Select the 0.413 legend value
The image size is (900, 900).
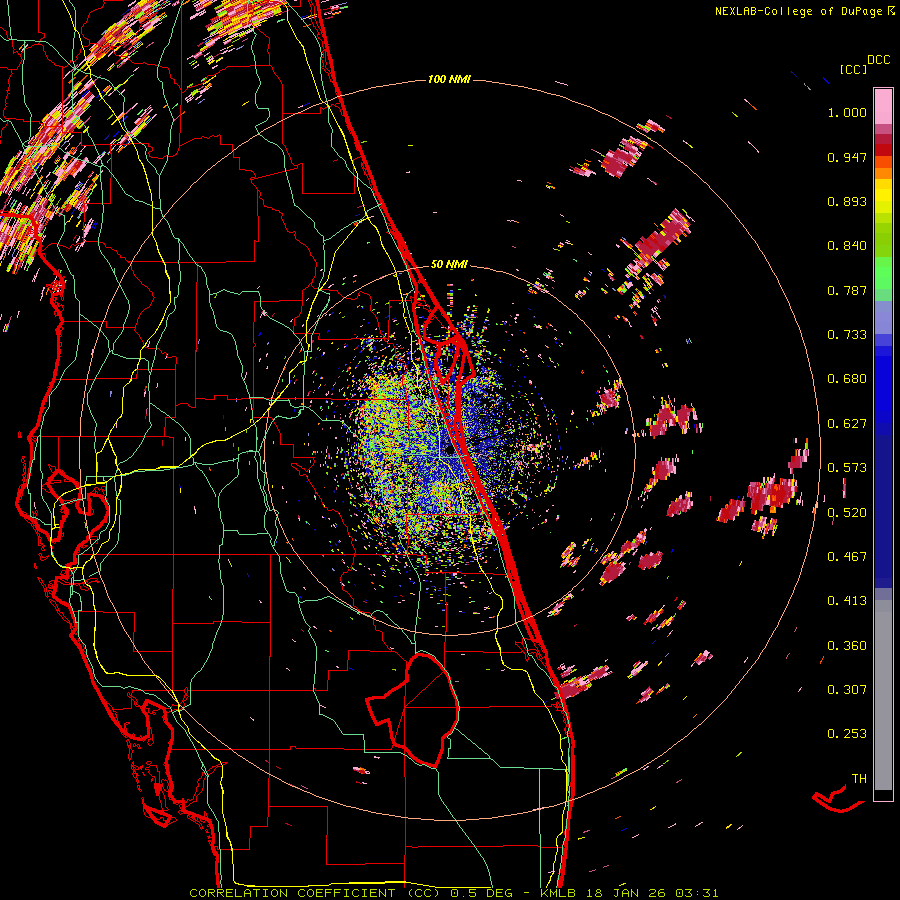point(847,601)
